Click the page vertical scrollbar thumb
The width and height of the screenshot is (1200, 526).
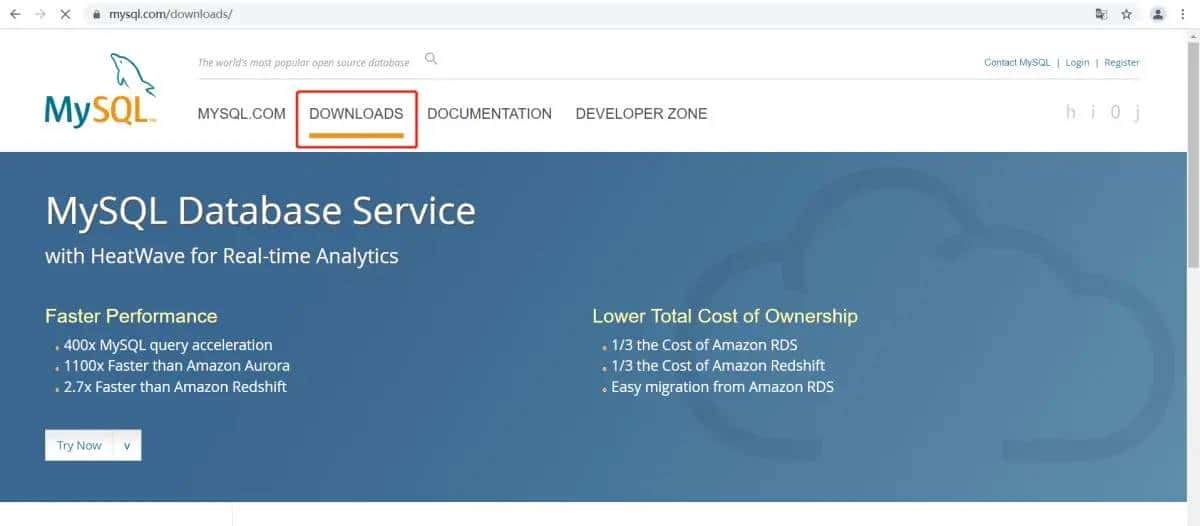(1193, 155)
